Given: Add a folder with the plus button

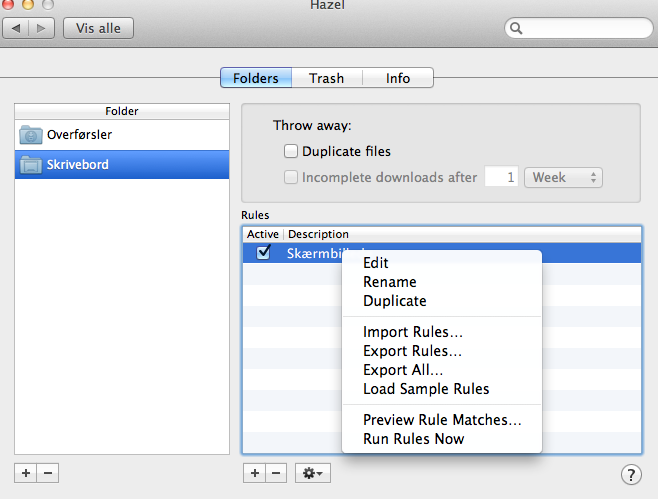Looking at the screenshot, I should [x=26, y=473].
